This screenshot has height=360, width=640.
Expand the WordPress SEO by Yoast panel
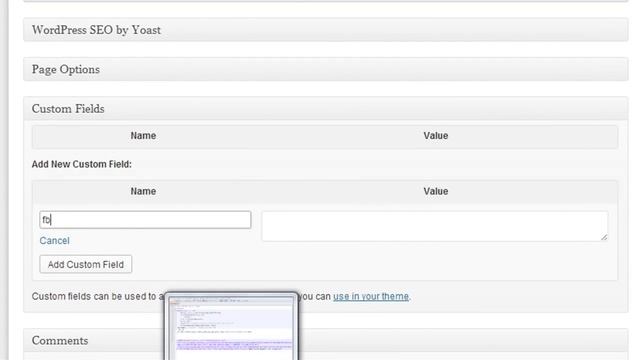click(325, 30)
